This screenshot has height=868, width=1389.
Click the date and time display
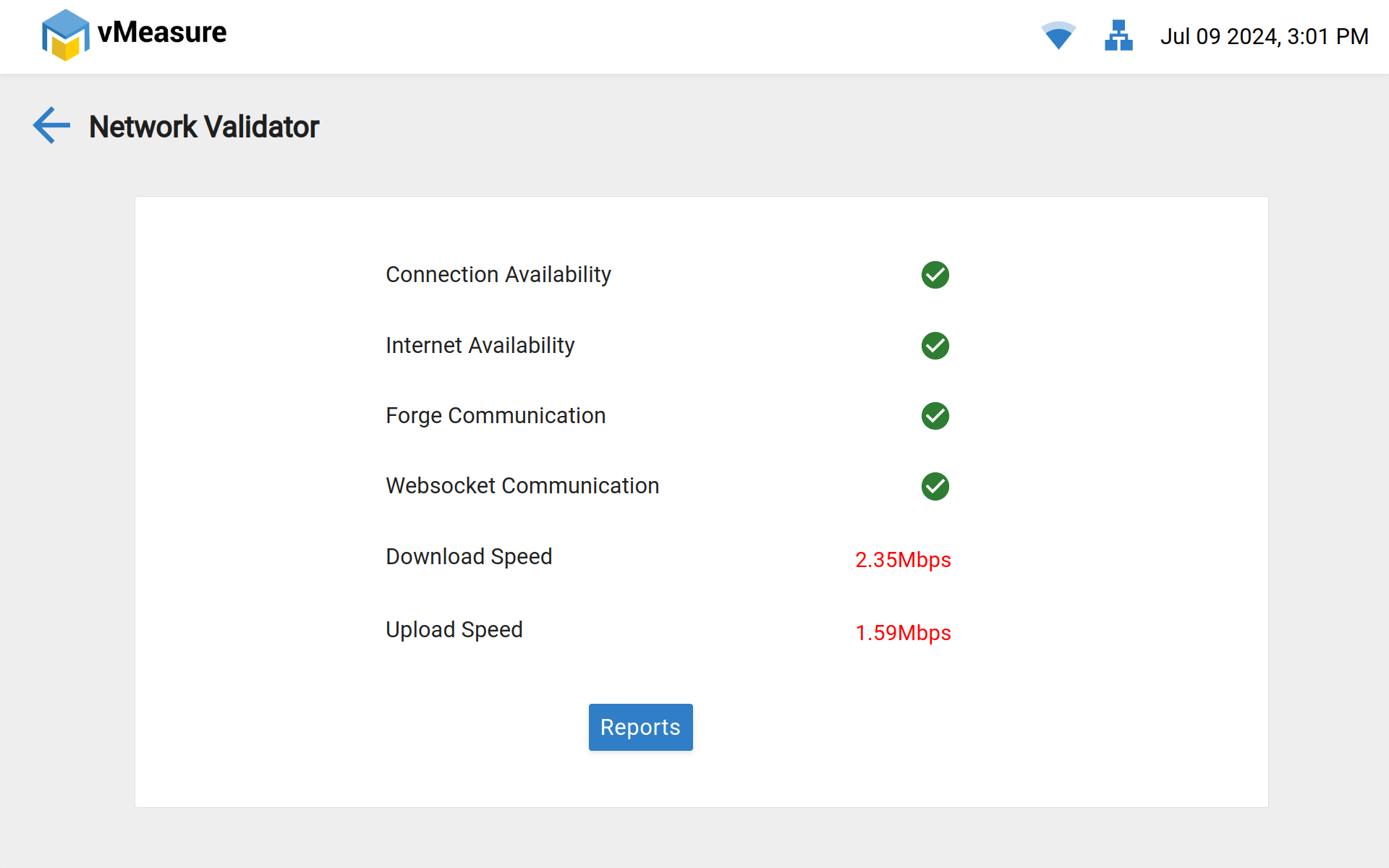(1264, 36)
